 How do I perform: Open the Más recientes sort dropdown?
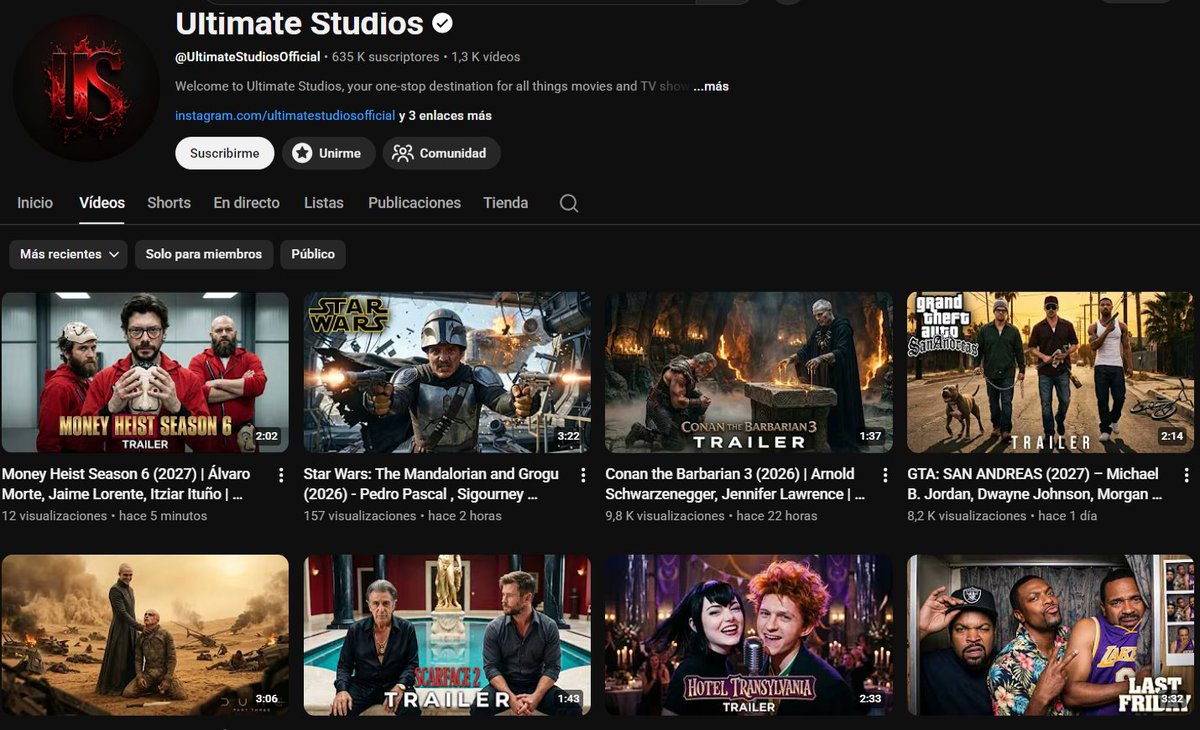click(x=69, y=254)
